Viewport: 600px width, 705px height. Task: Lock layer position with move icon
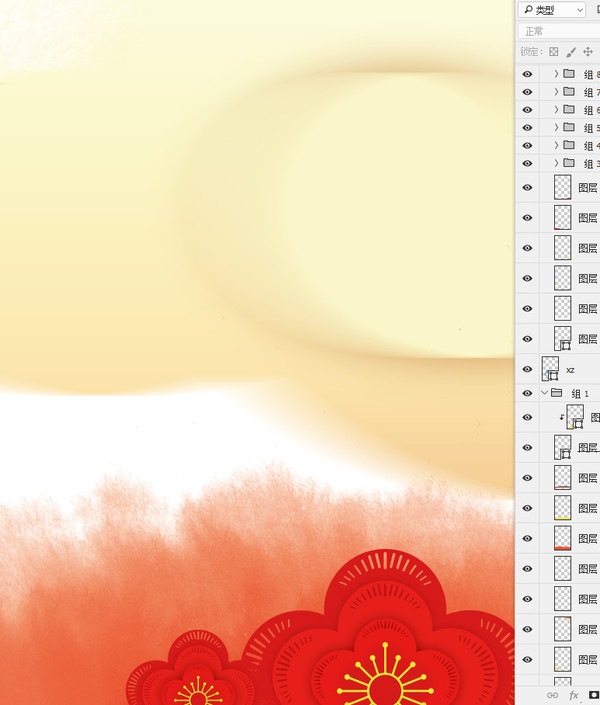tap(588, 52)
